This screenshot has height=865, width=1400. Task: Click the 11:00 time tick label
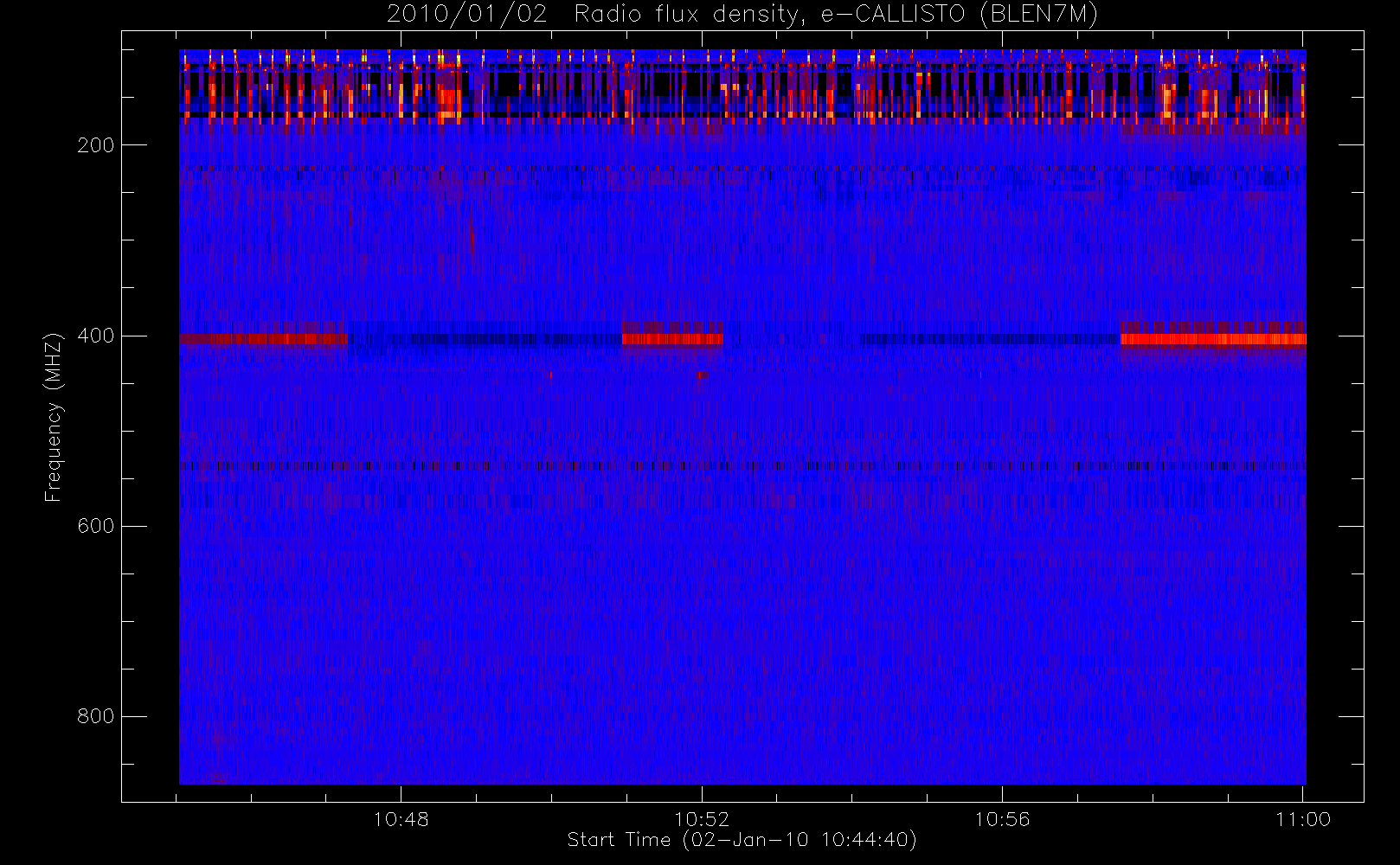pos(1303,819)
